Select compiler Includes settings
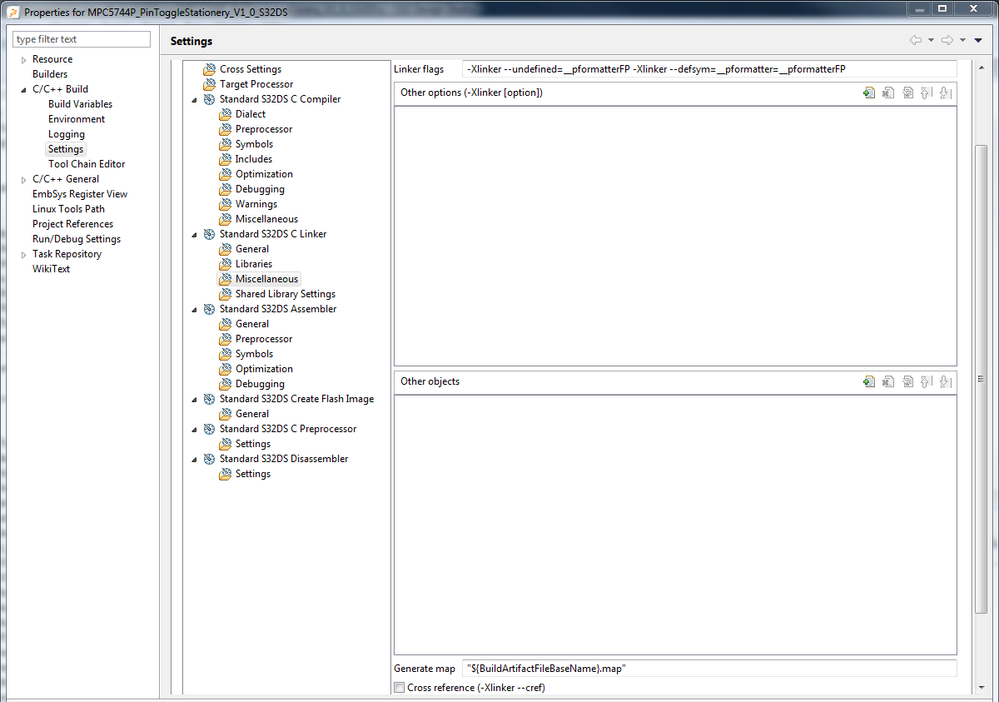Screen dimensions: 999x702 click(254, 159)
